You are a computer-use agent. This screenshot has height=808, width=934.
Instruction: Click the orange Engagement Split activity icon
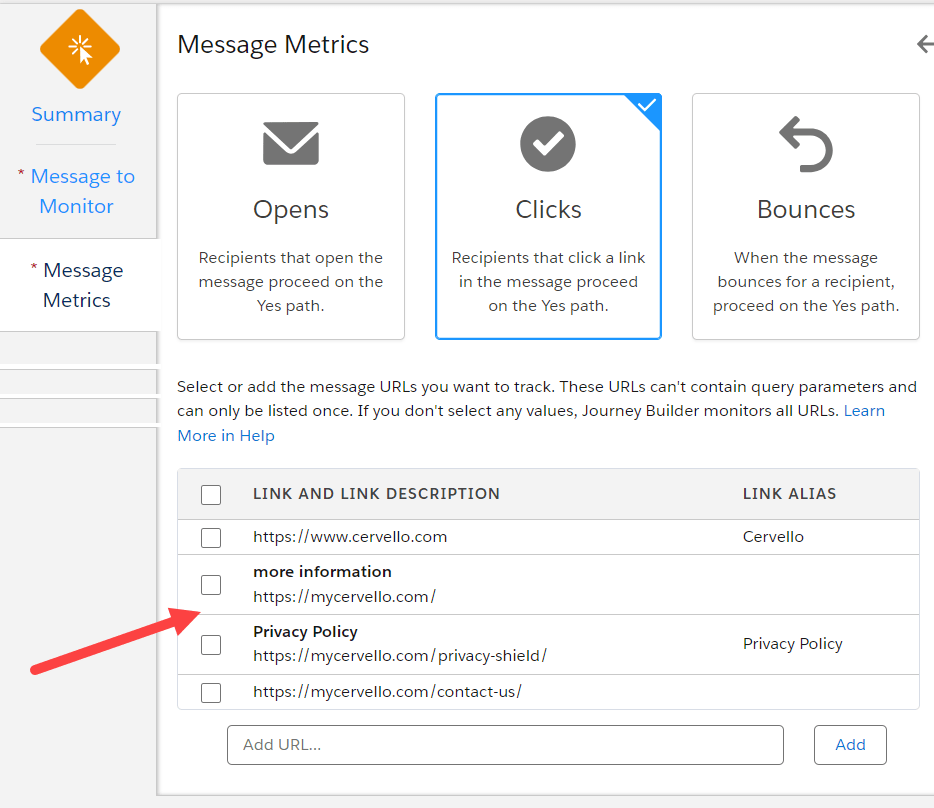tap(79, 49)
